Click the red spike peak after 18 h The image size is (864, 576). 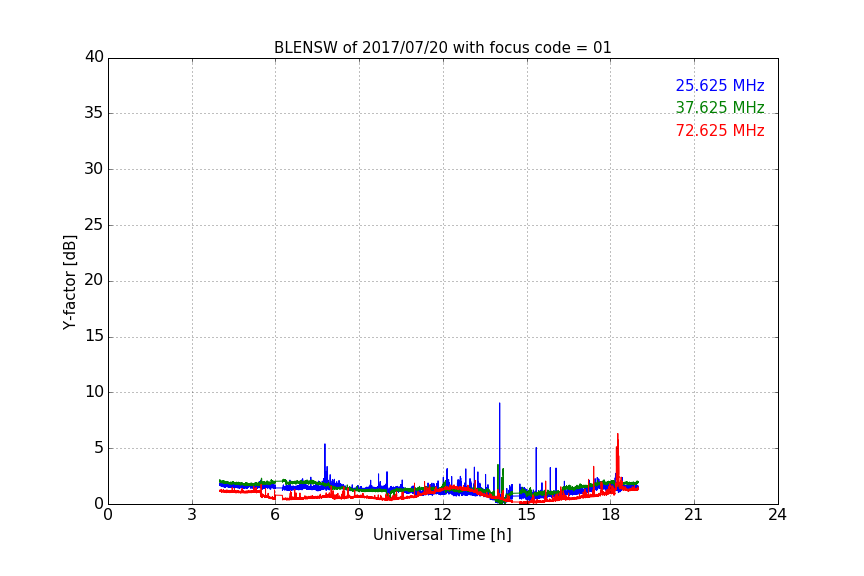[x=618, y=434]
